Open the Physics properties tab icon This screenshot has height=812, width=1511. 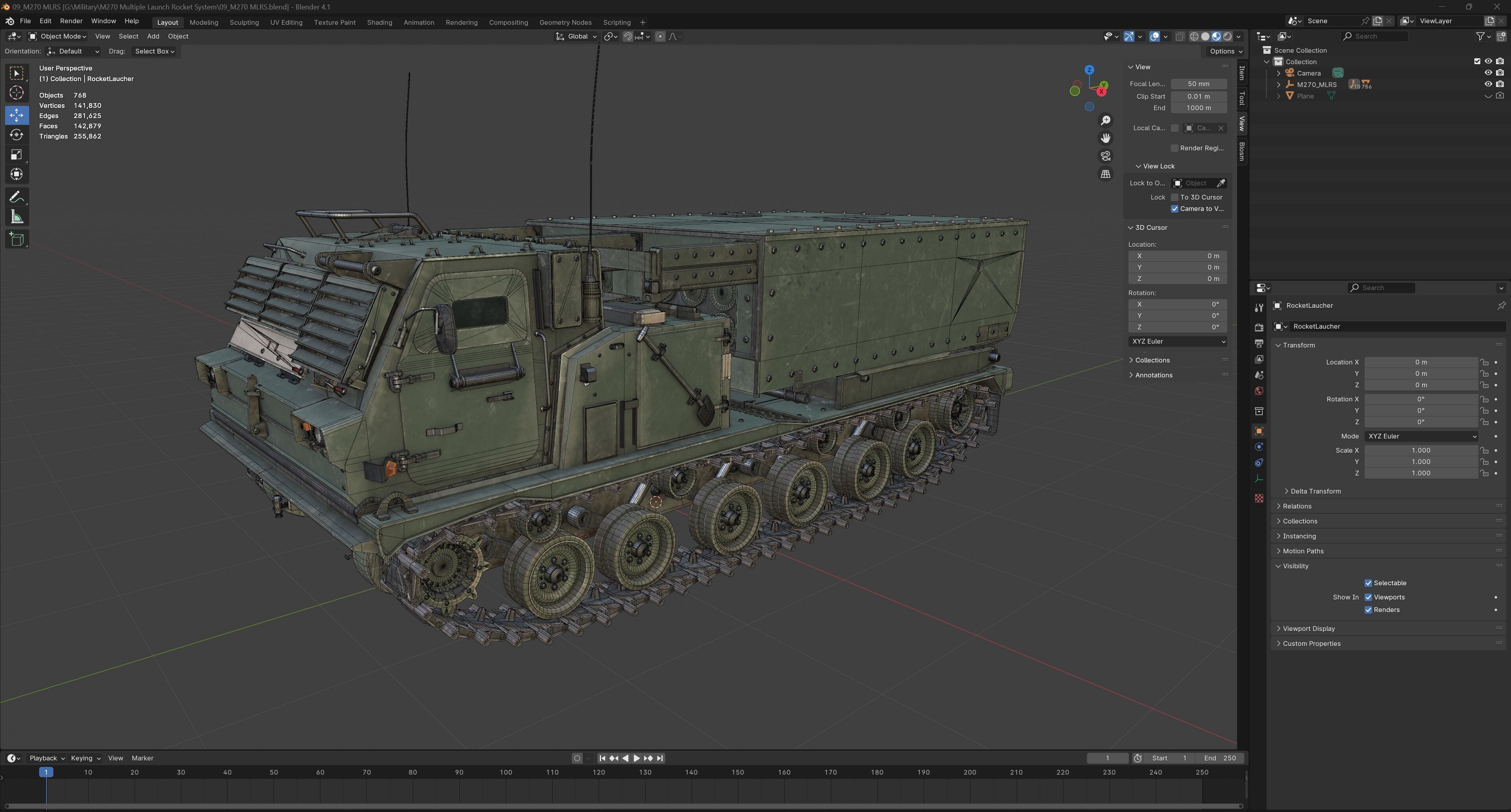pyautogui.click(x=1259, y=447)
